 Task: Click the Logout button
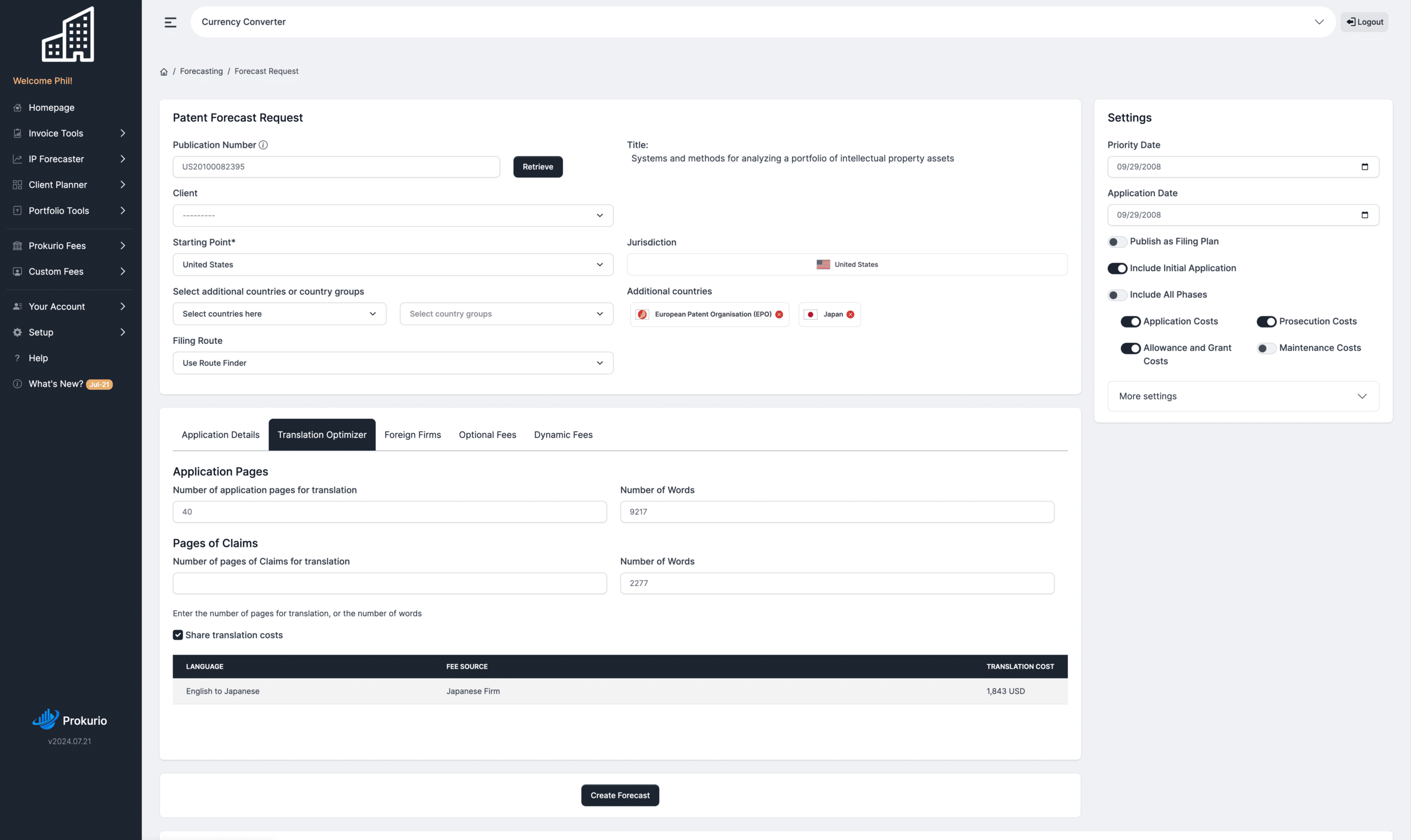1364,22
